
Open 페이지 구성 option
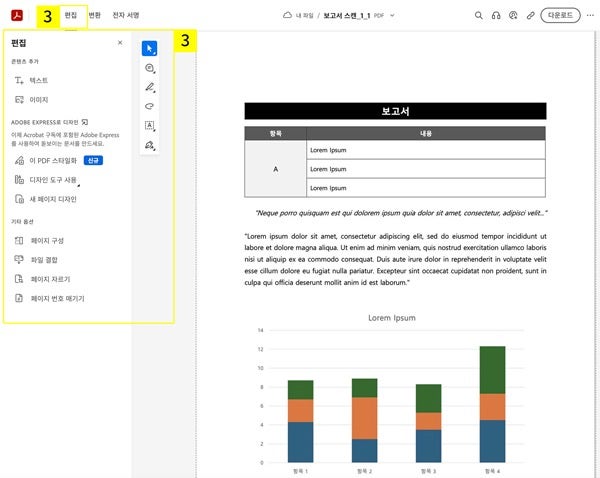pyautogui.click(x=39, y=240)
